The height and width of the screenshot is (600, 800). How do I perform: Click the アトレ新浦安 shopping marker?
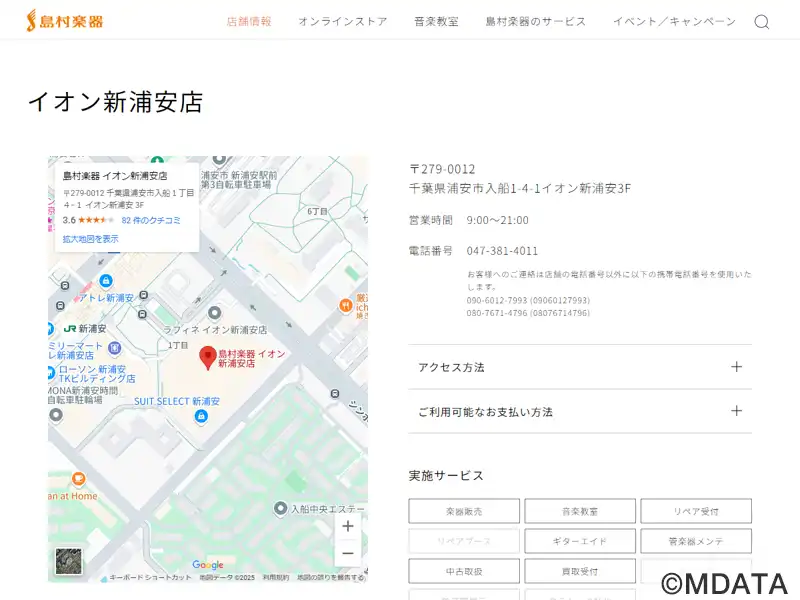coord(106,281)
